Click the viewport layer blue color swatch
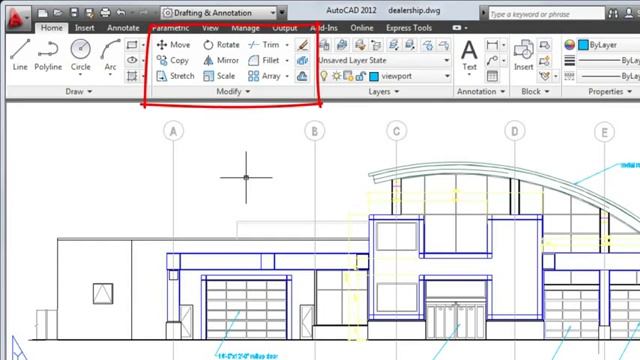Viewport: 640px width, 360px height. (374, 76)
